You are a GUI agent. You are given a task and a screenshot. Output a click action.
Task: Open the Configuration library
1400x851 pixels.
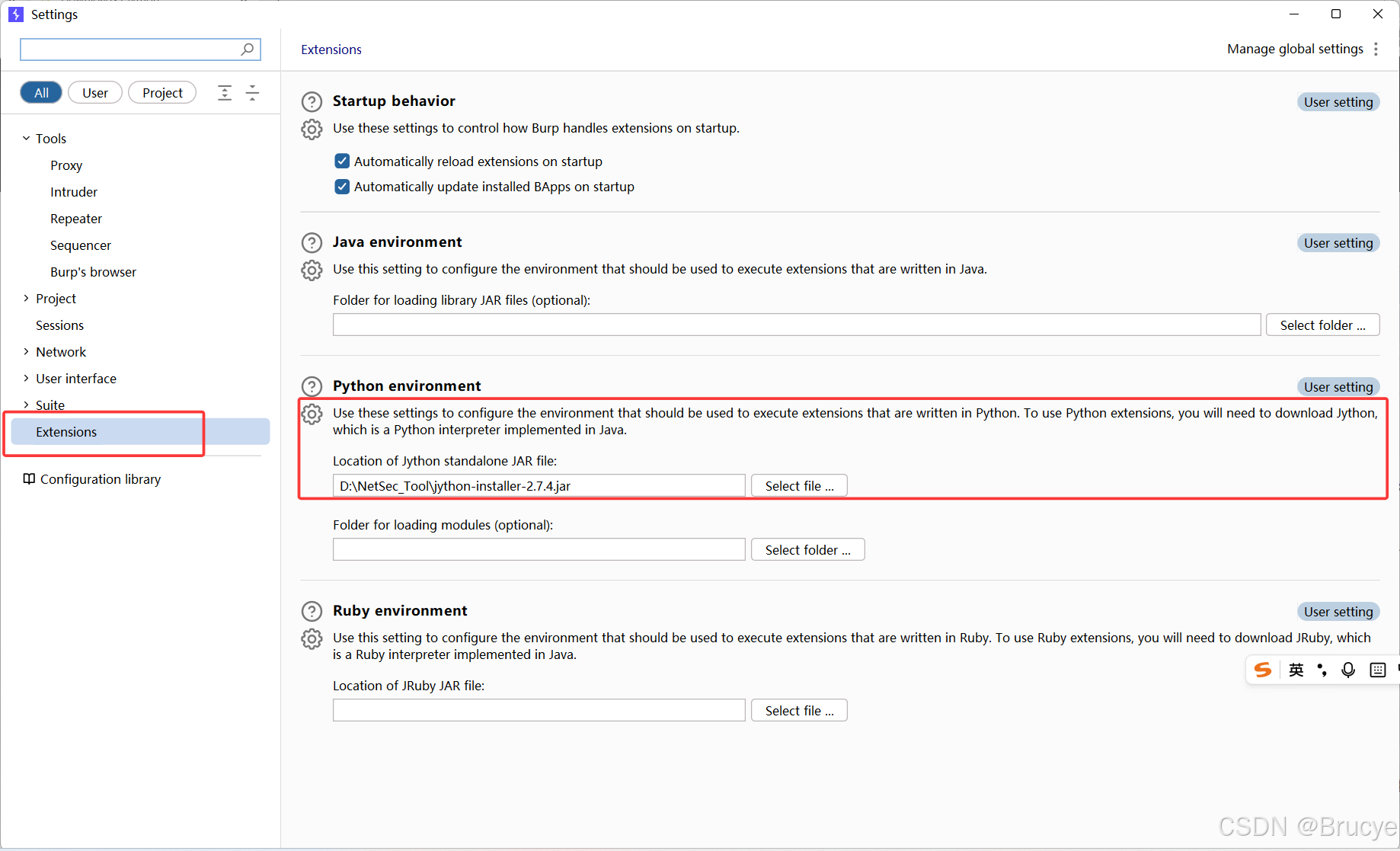(x=101, y=478)
